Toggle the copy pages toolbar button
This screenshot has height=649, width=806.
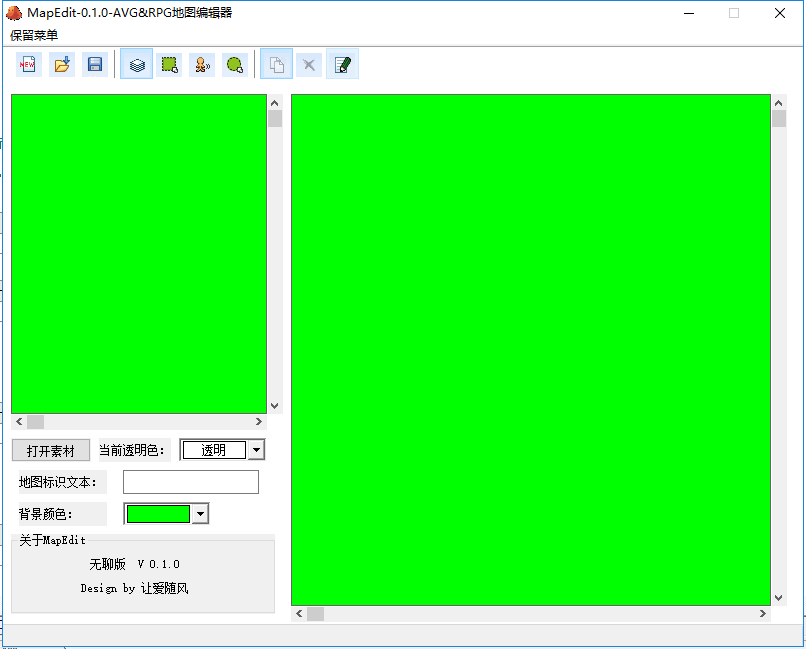tap(277, 65)
